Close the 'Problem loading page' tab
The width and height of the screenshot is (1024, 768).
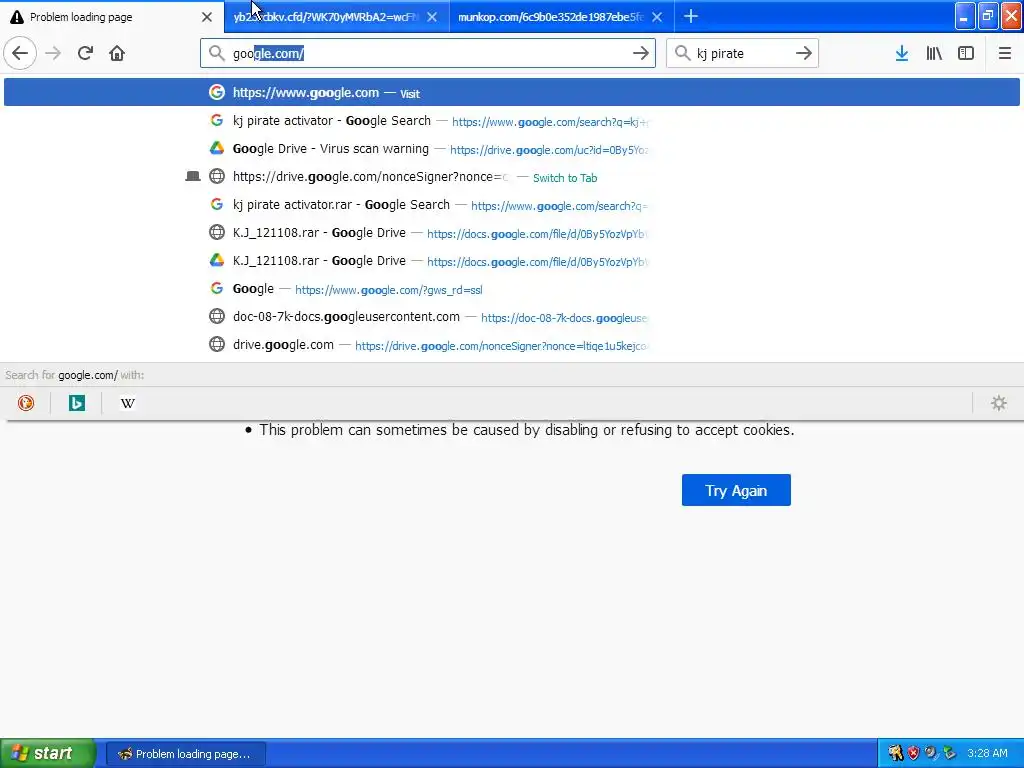click(207, 17)
